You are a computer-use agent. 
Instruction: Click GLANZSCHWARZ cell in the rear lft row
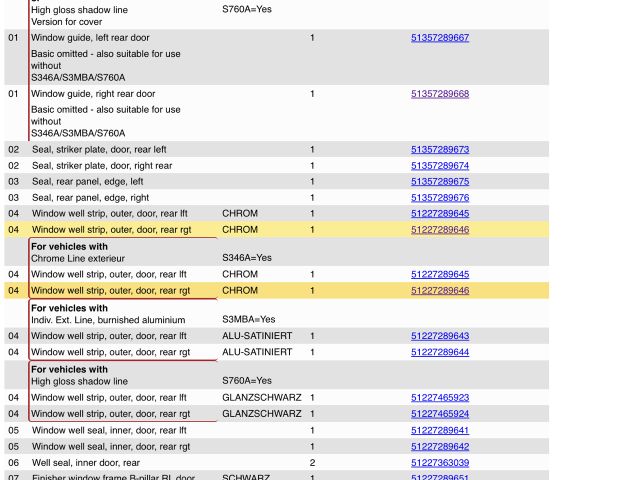(x=261, y=397)
